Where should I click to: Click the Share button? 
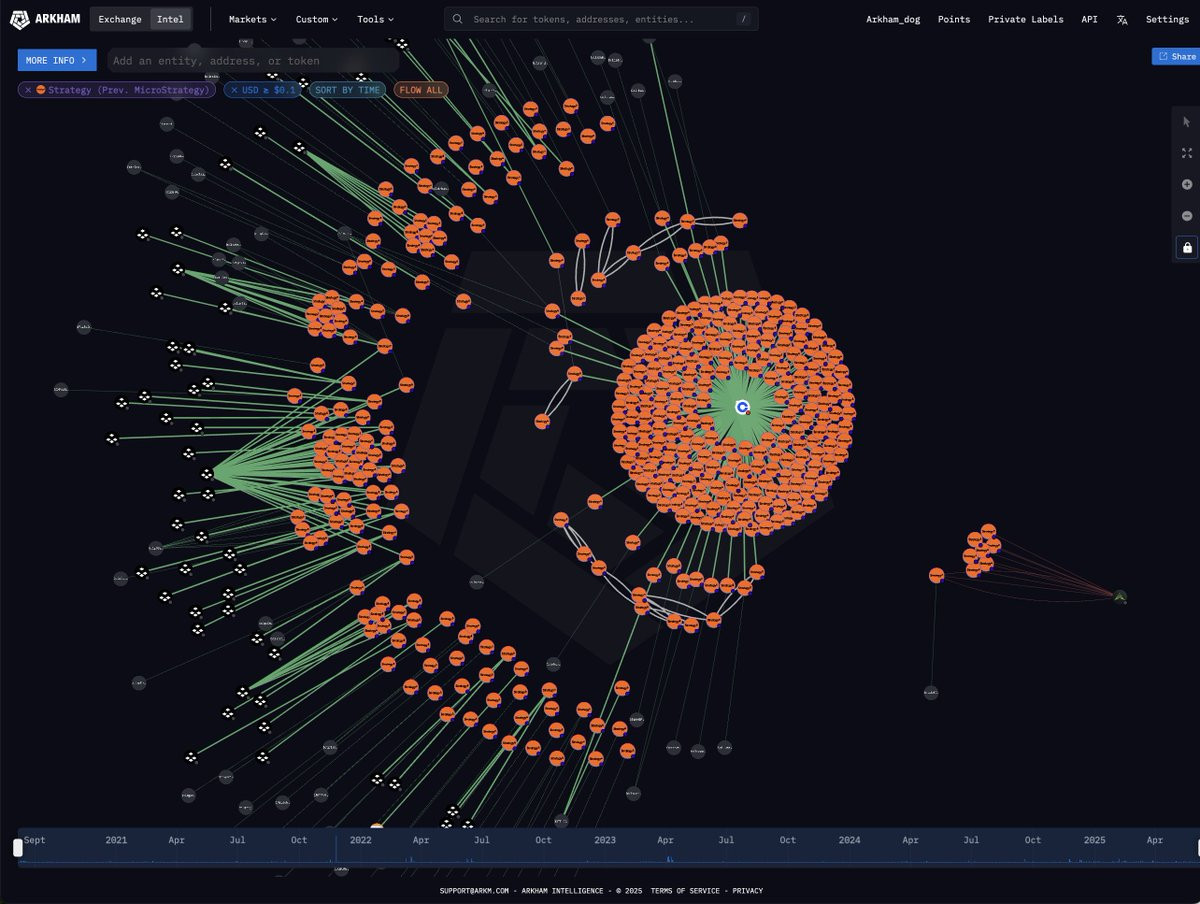[x=1175, y=57]
